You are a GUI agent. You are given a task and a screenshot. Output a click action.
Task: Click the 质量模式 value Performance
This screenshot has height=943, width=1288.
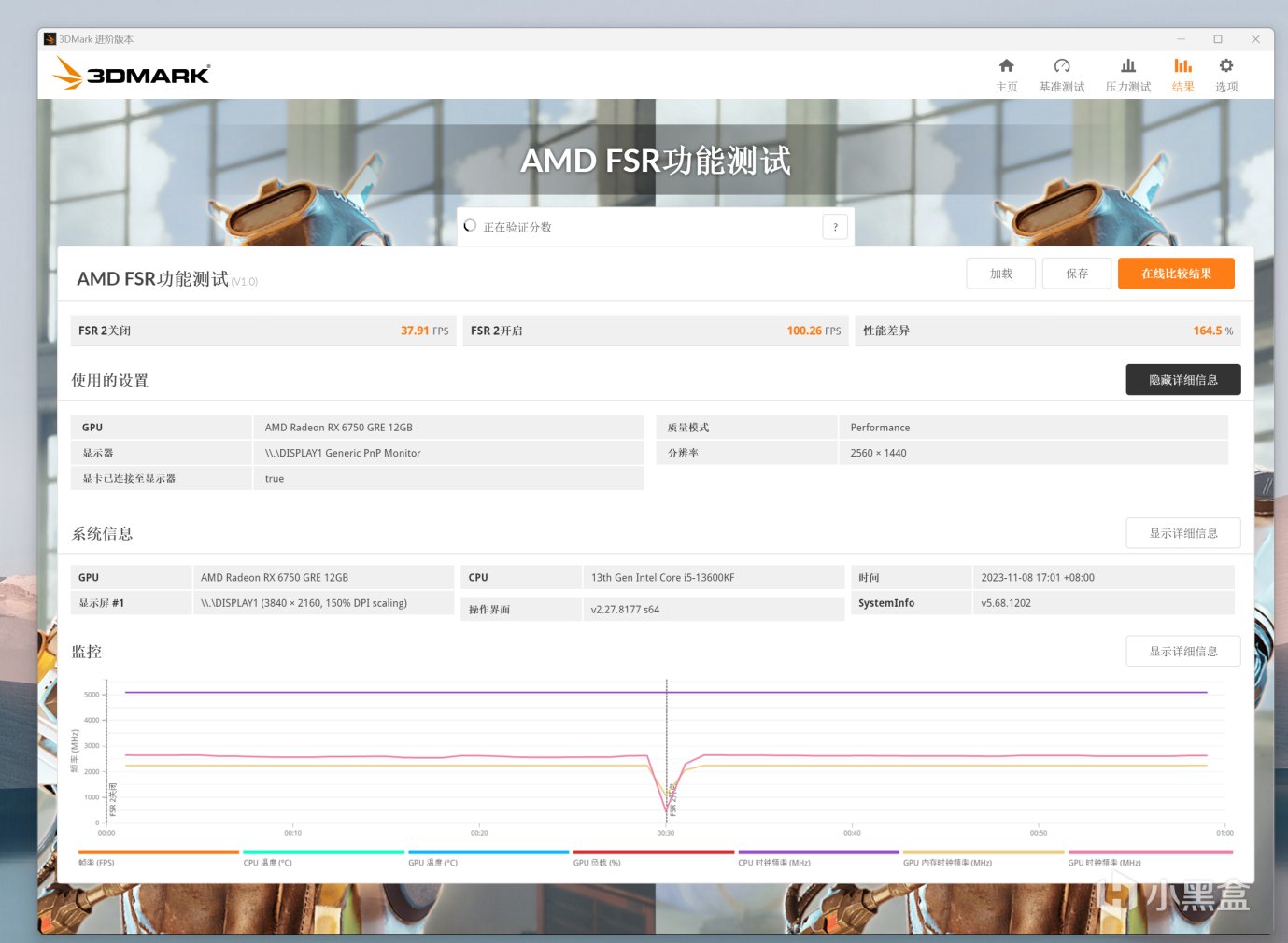click(x=880, y=428)
